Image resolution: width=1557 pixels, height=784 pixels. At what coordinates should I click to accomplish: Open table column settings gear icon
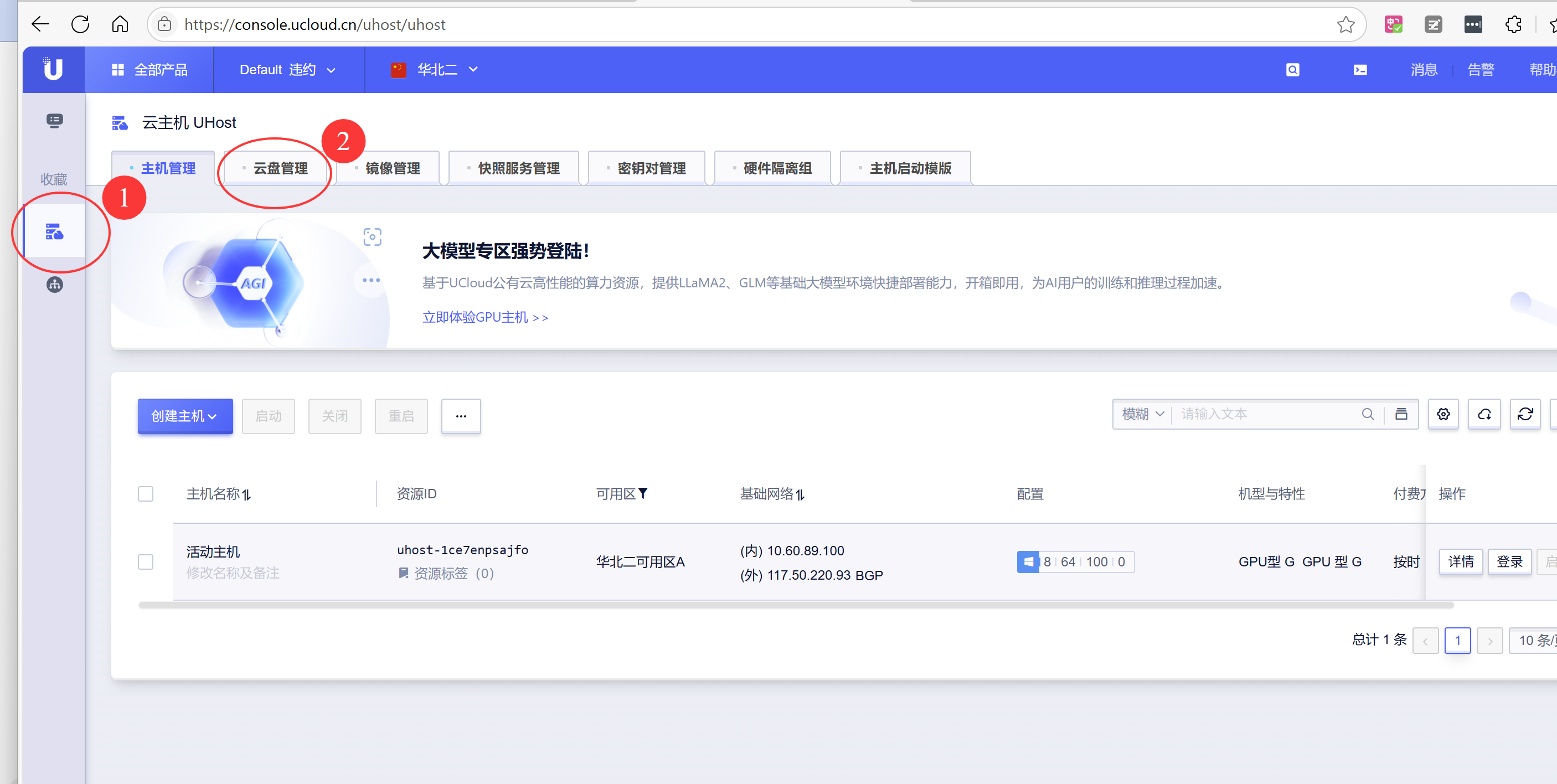pos(1443,414)
